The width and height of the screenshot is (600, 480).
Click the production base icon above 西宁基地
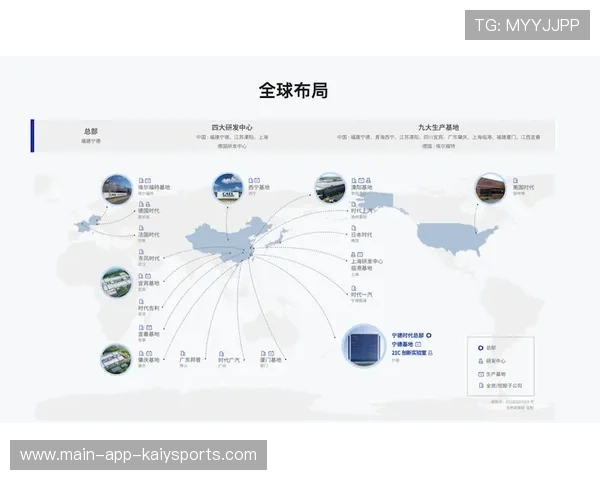[257, 181]
